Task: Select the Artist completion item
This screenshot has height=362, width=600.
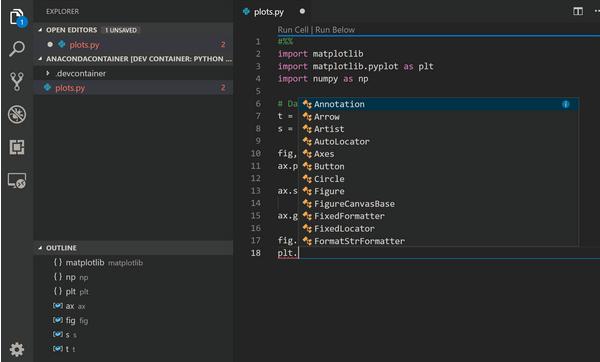Action: click(439, 129)
